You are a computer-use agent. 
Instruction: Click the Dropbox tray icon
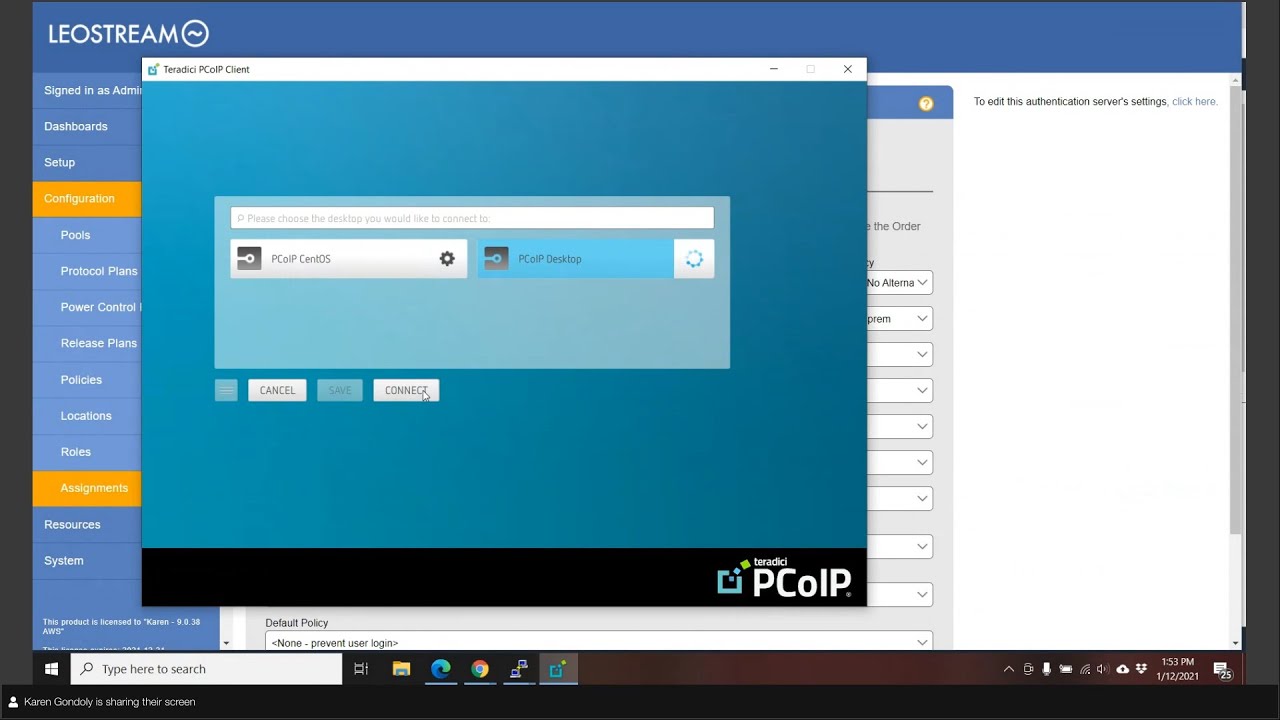click(1141, 669)
